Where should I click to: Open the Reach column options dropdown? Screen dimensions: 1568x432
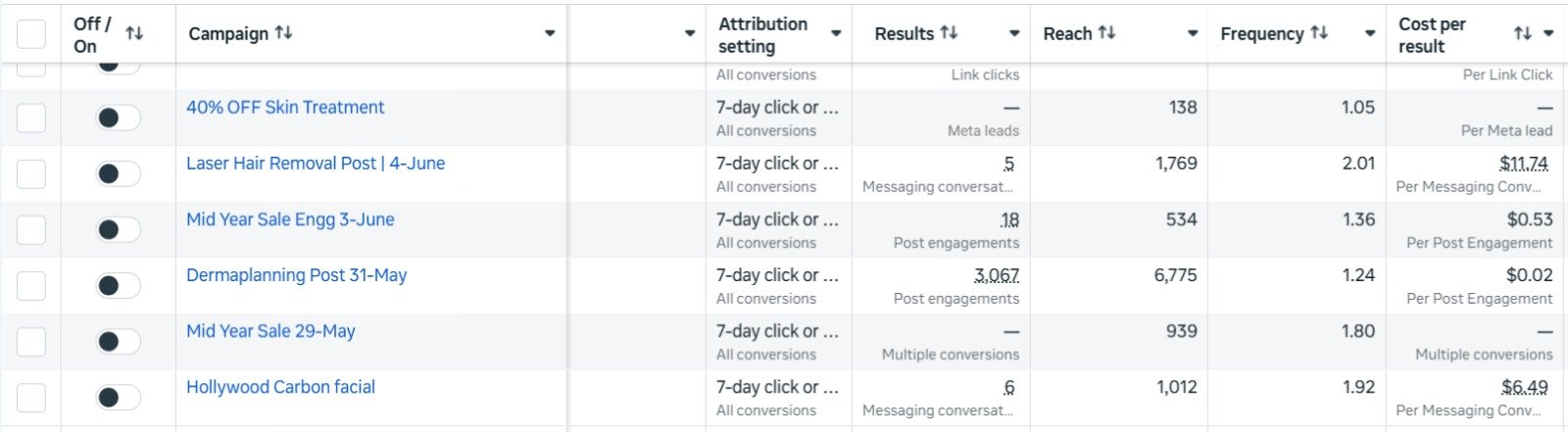(1193, 33)
